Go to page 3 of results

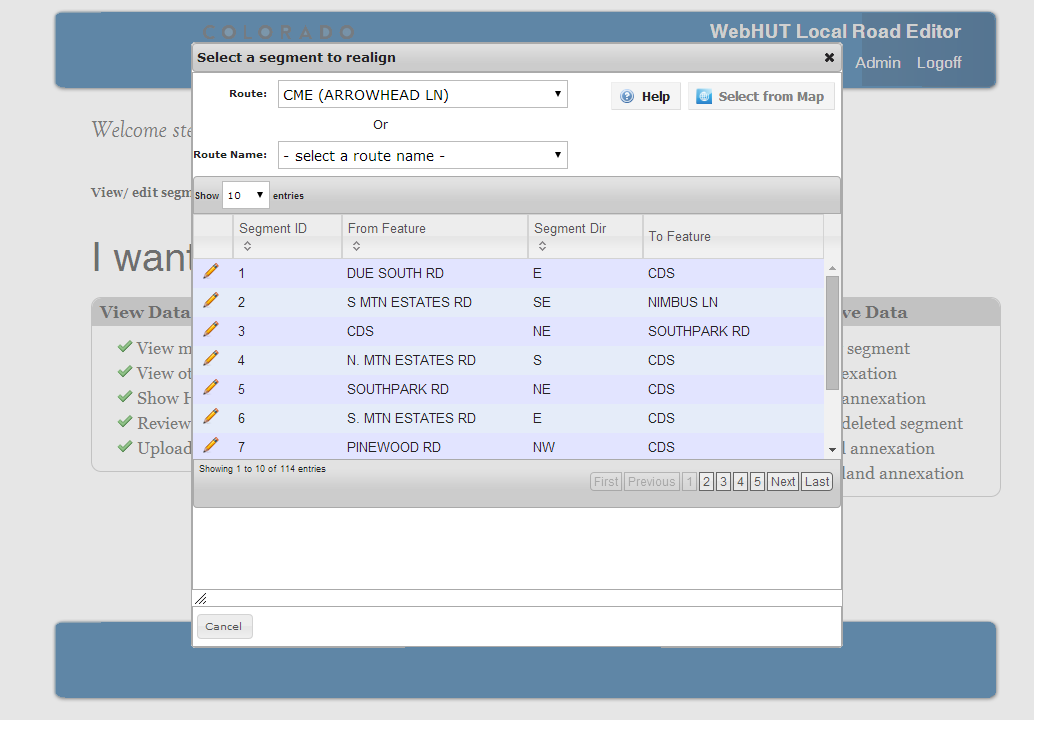723,481
